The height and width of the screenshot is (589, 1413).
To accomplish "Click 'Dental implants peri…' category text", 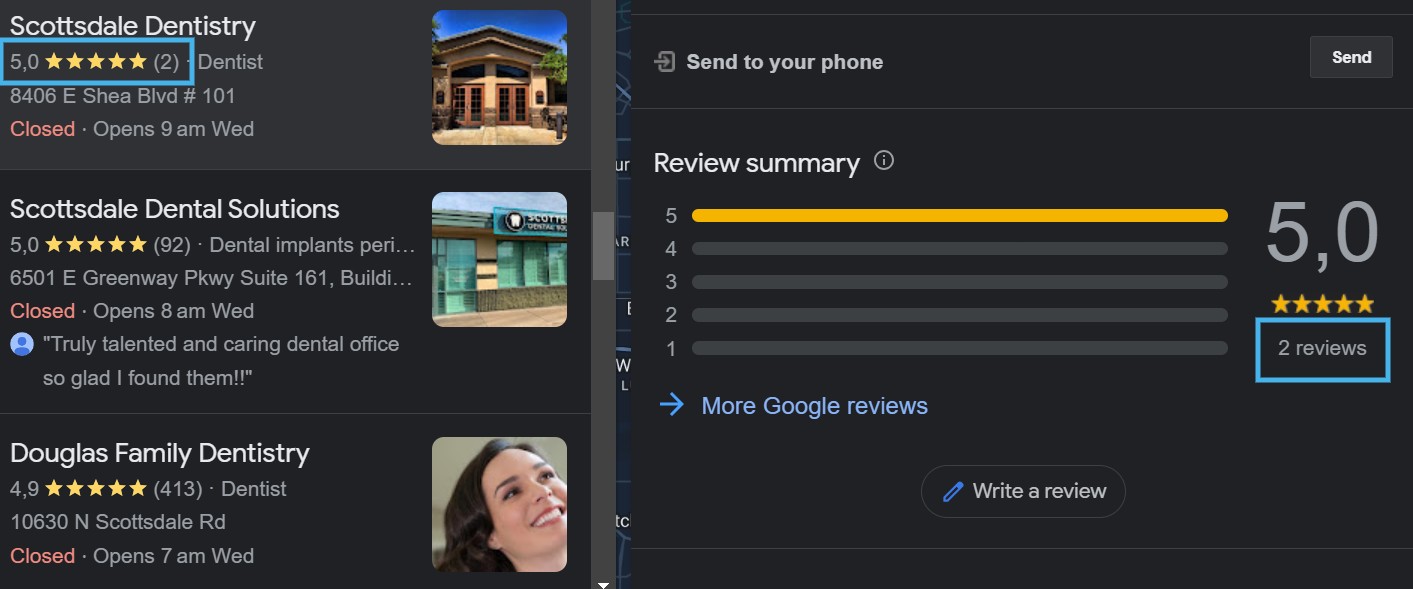I will (x=312, y=245).
